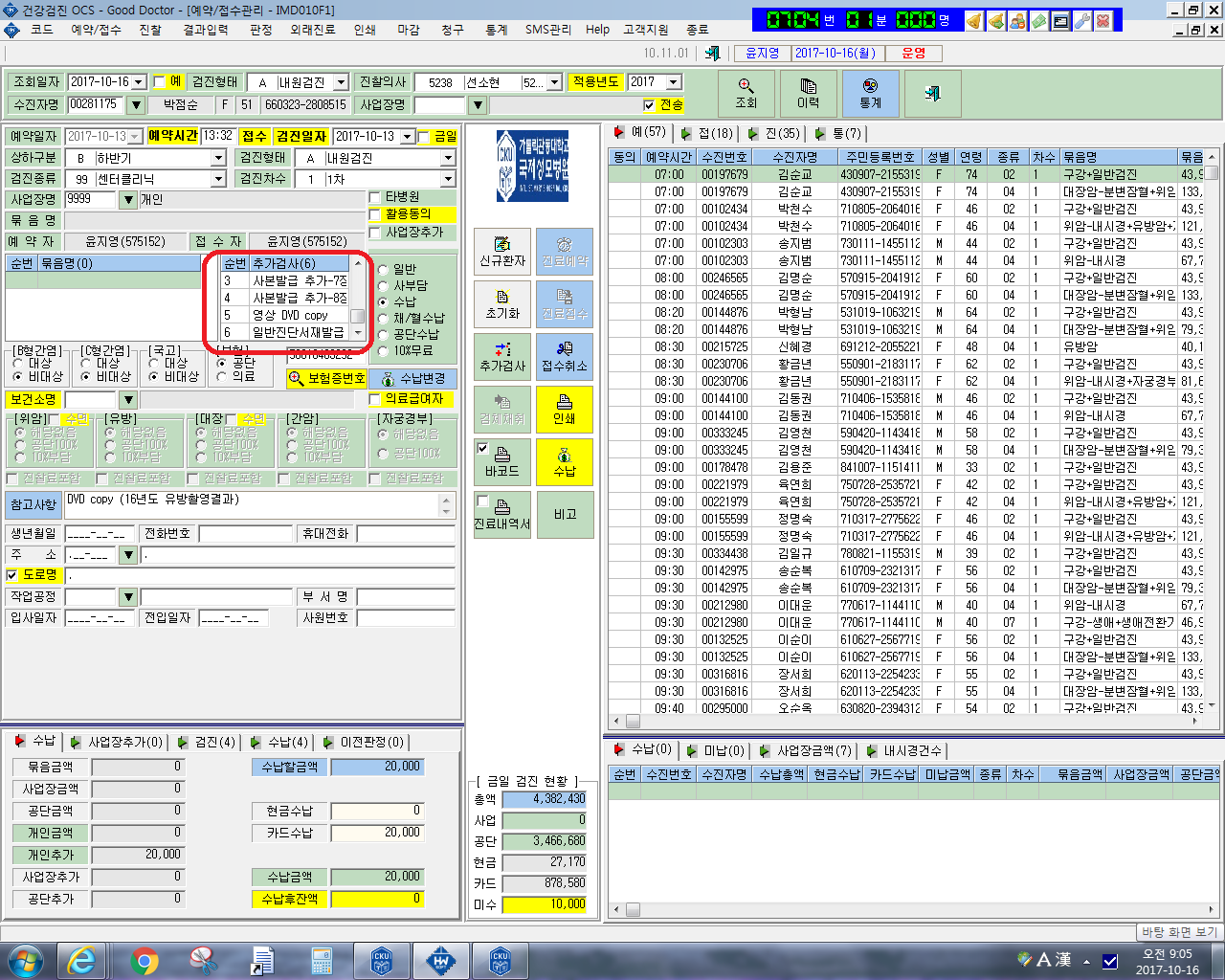The height and width of the screenshot is (980, 1225).
Task: Expand the 적용년도 2017 dropdown
Action: tap(674, 82)
